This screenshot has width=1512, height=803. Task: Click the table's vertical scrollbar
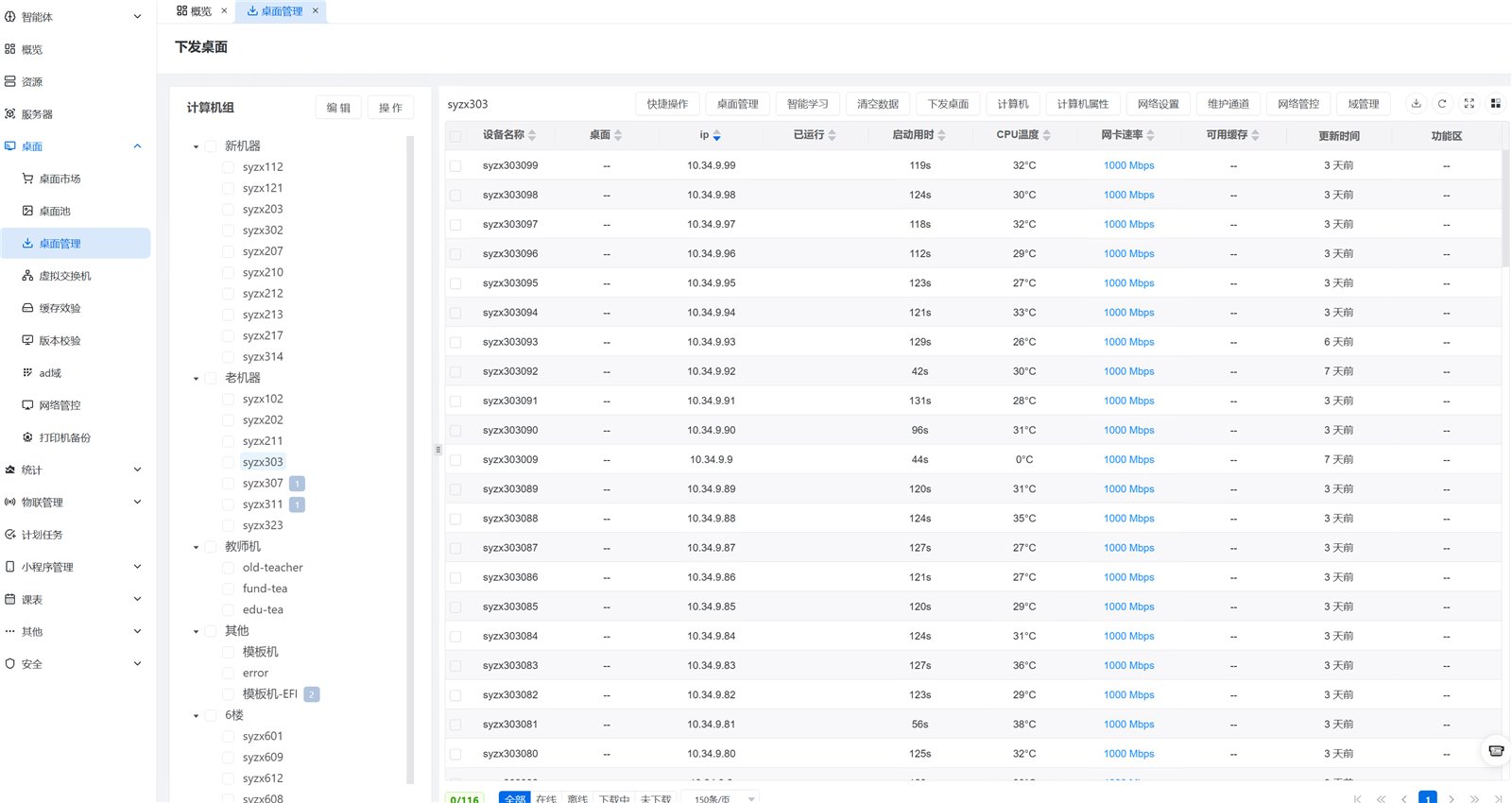1505,208
